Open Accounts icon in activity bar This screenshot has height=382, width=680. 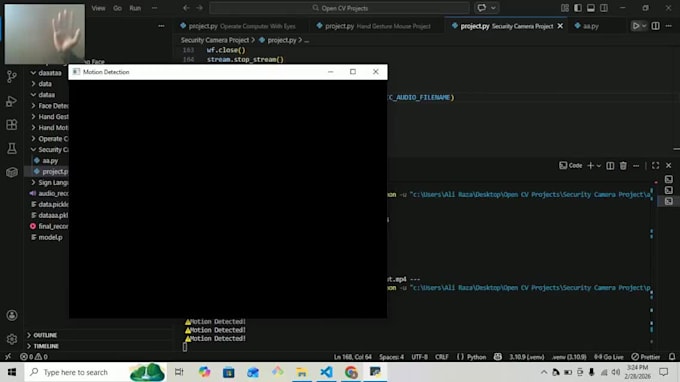(x=12, y=315)
